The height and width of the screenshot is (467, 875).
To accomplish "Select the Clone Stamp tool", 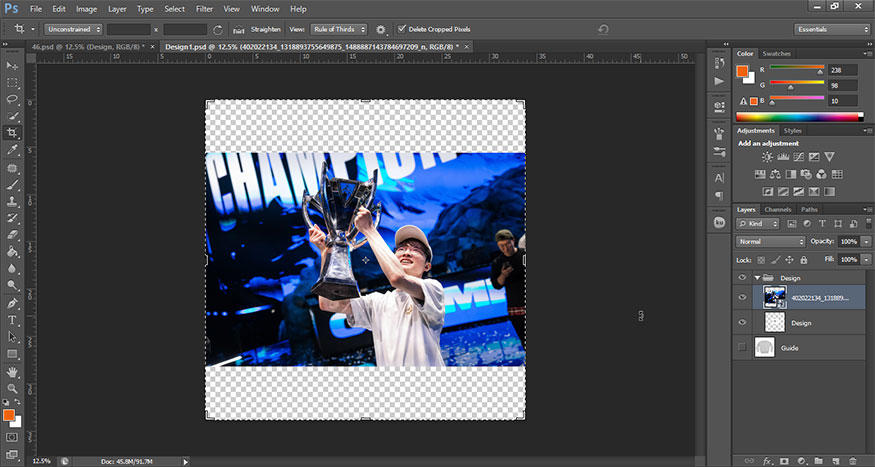I will (12, 201).
